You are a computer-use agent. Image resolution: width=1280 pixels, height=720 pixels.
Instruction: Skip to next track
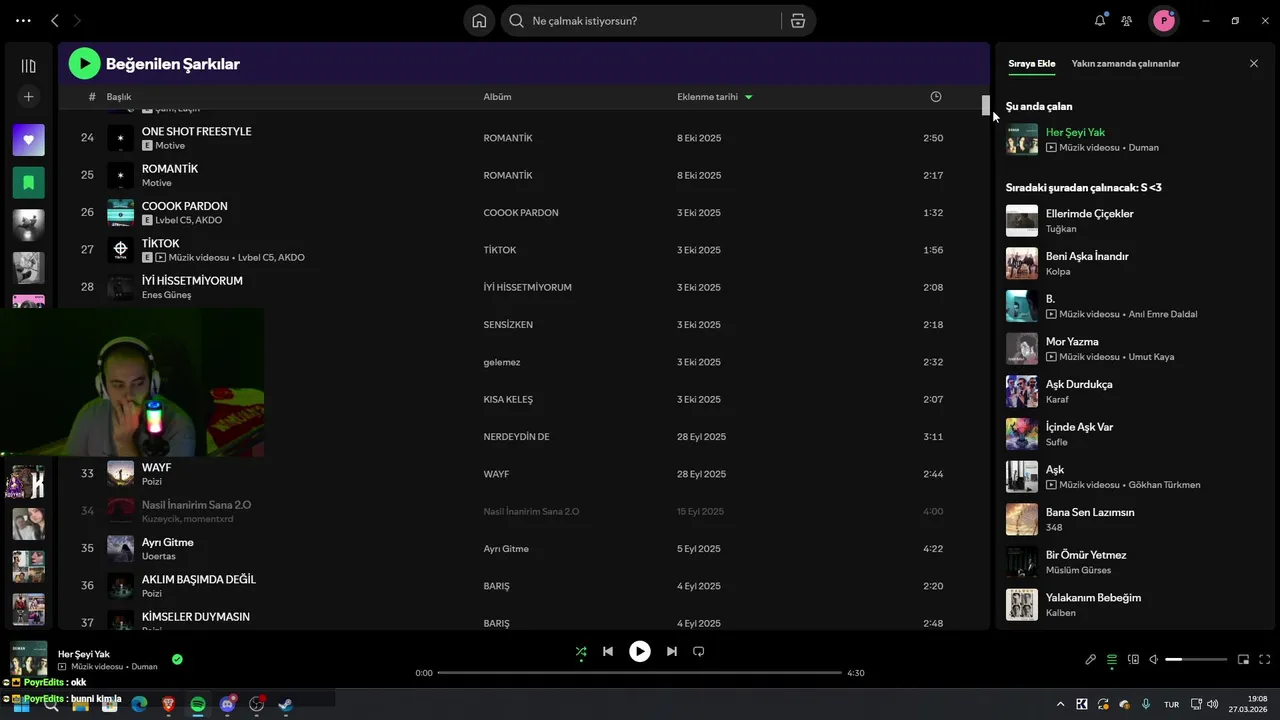pos(672,651)
